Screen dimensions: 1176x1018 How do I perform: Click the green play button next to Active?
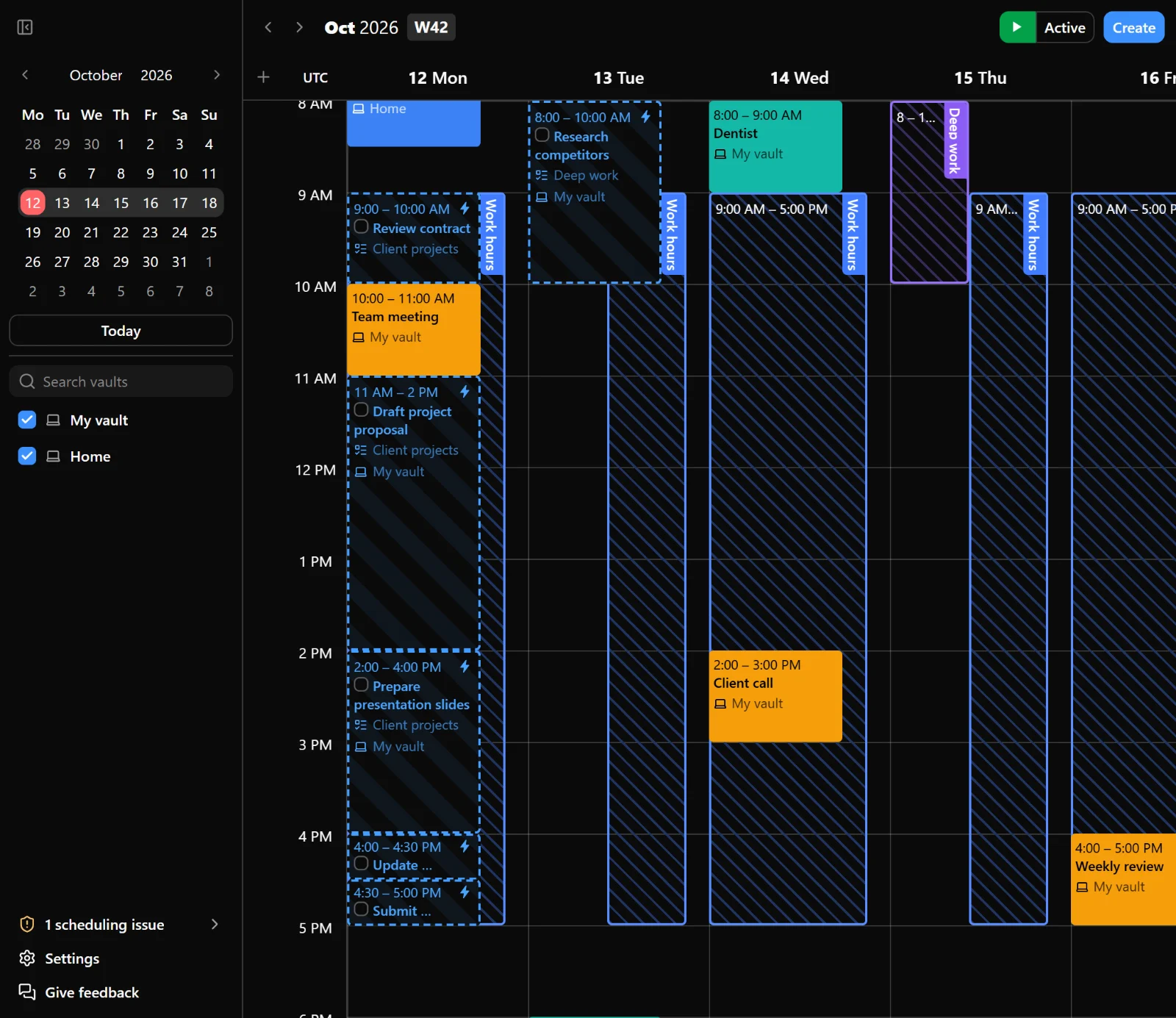coord(1017,27)
